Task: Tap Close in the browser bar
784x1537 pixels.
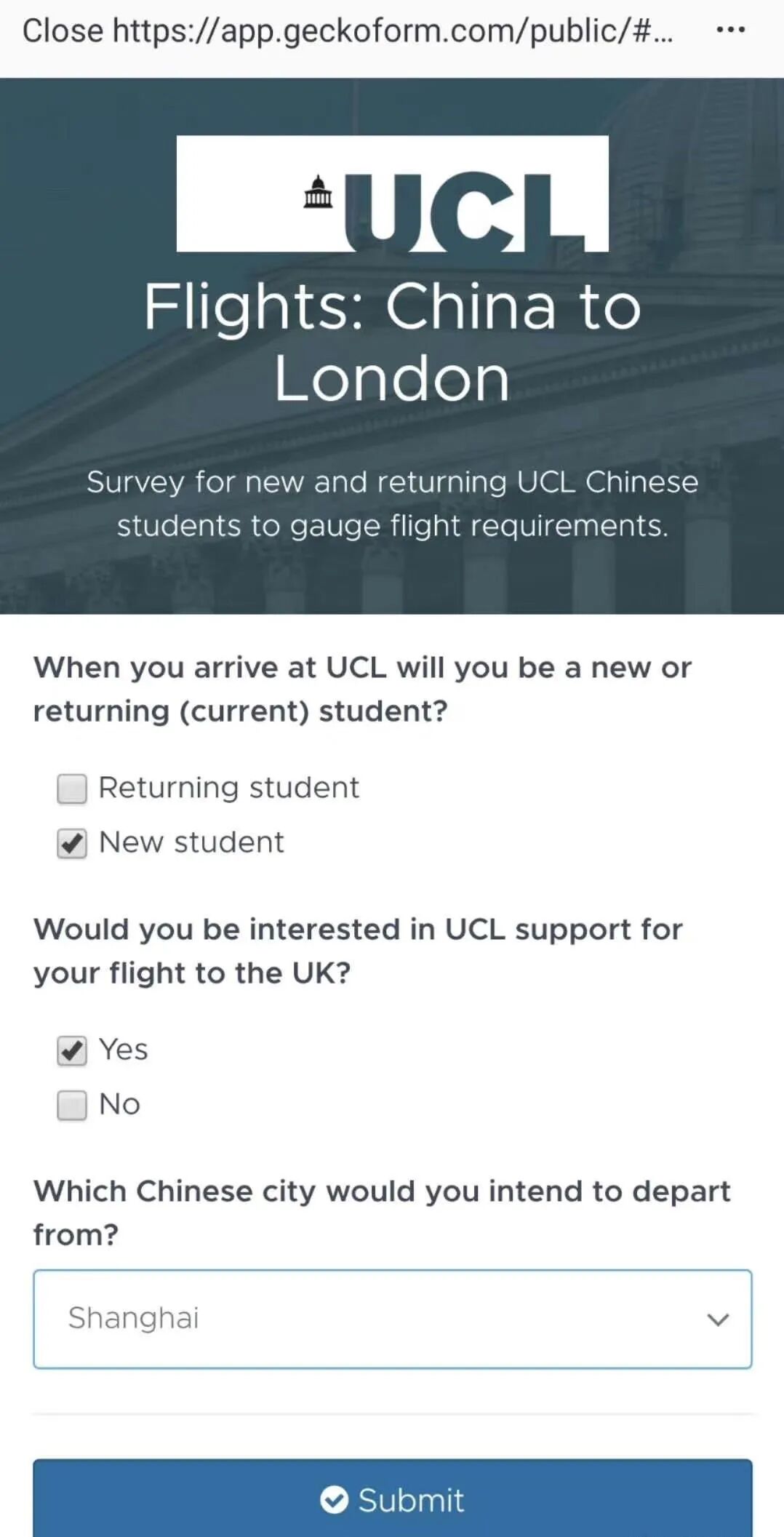Action: point(63,31)
